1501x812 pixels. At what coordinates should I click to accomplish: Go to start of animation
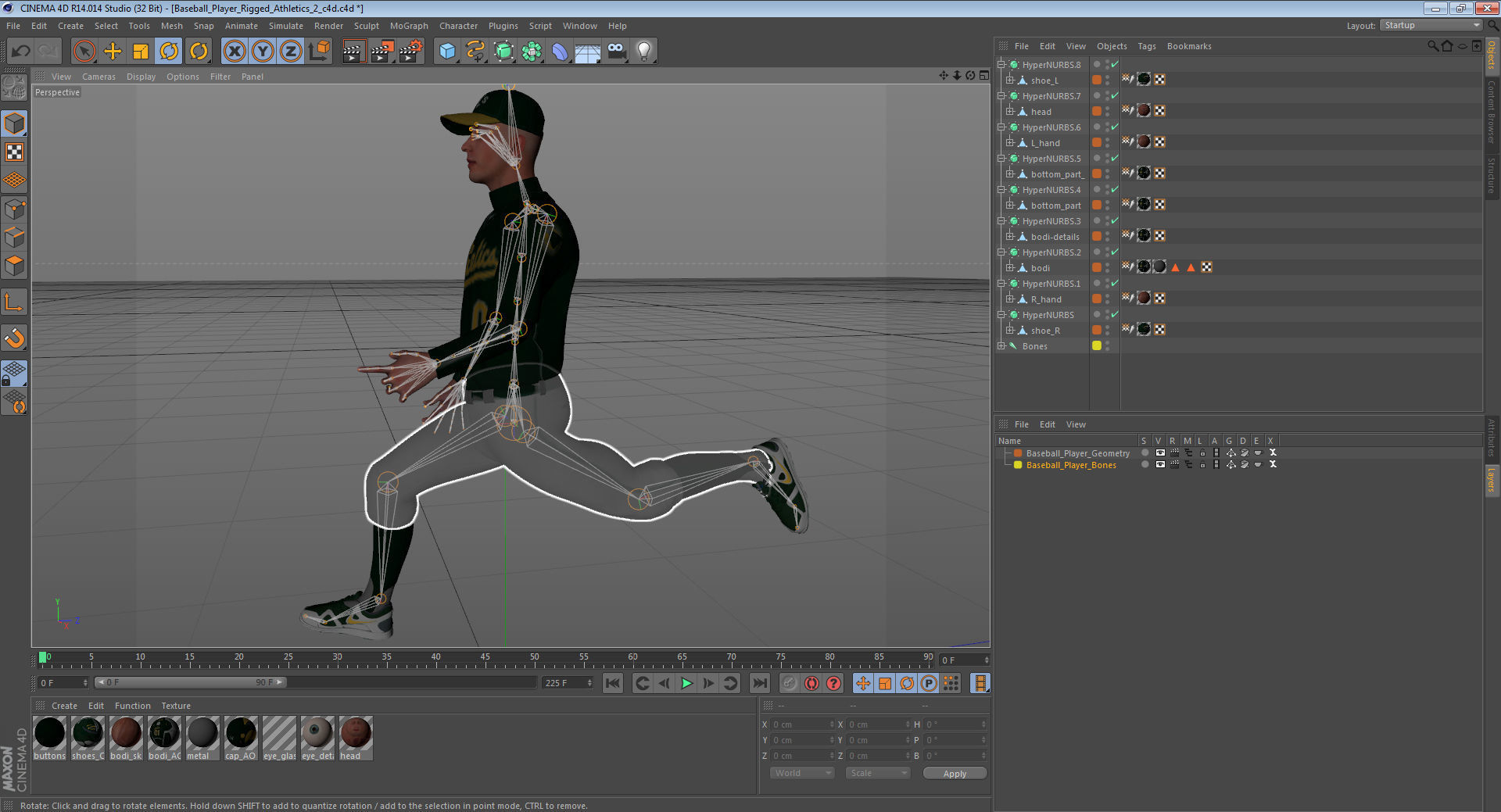(613, 683)
